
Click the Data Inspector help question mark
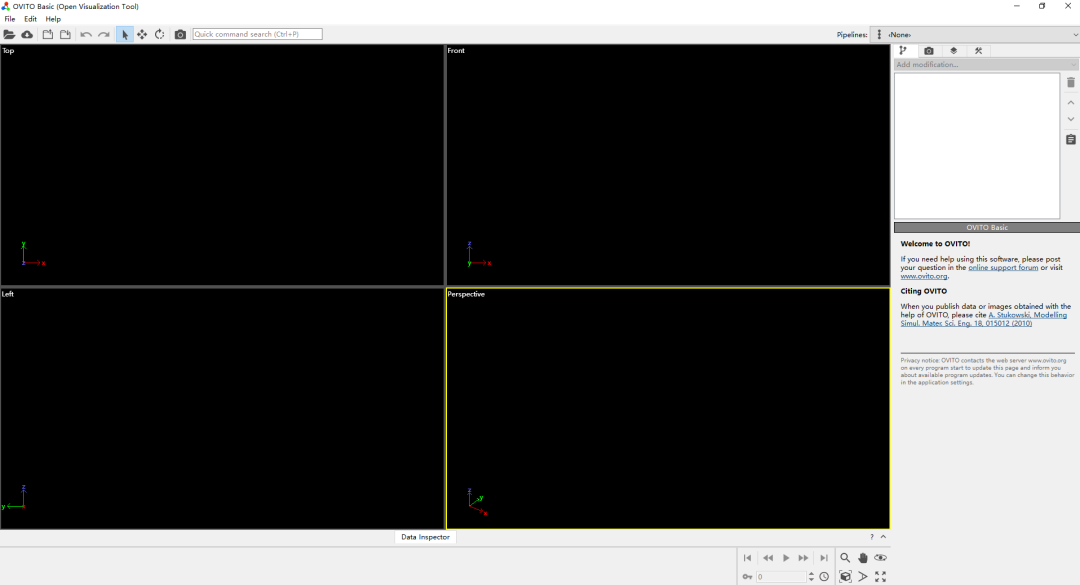[x=871, y=537]
